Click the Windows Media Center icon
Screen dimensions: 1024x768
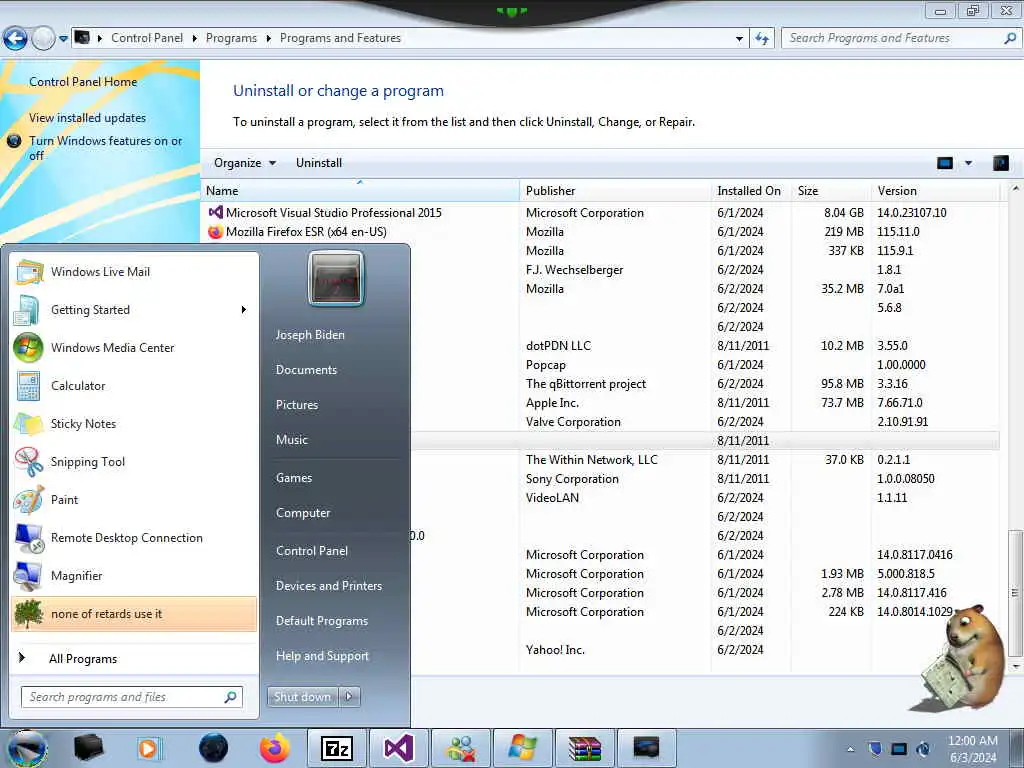[28, 347]
